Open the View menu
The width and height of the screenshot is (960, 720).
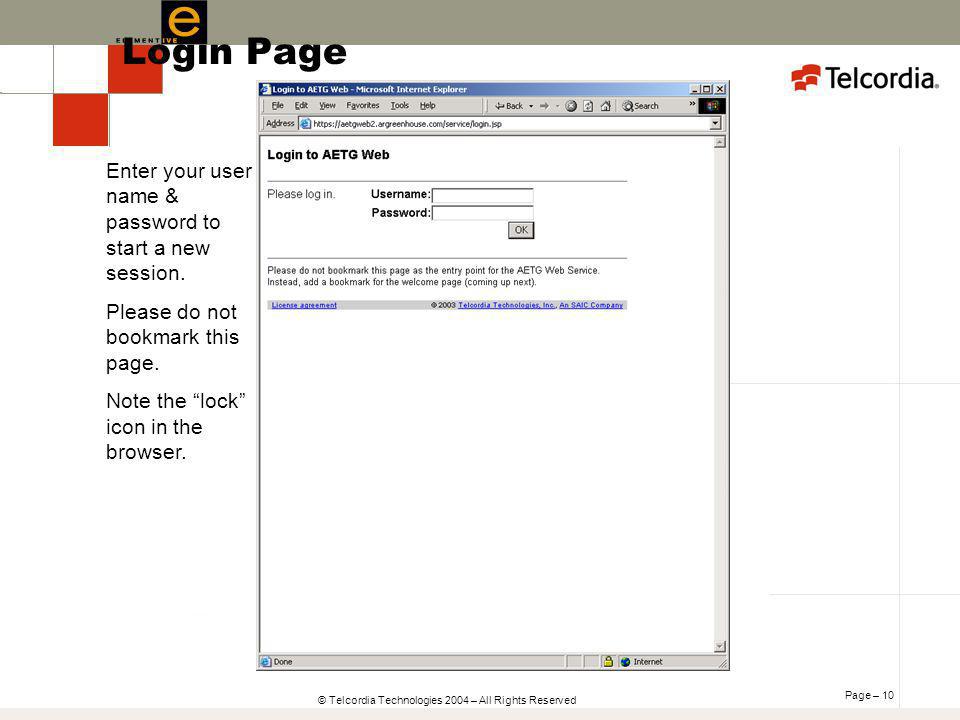(x=327, y=105)
